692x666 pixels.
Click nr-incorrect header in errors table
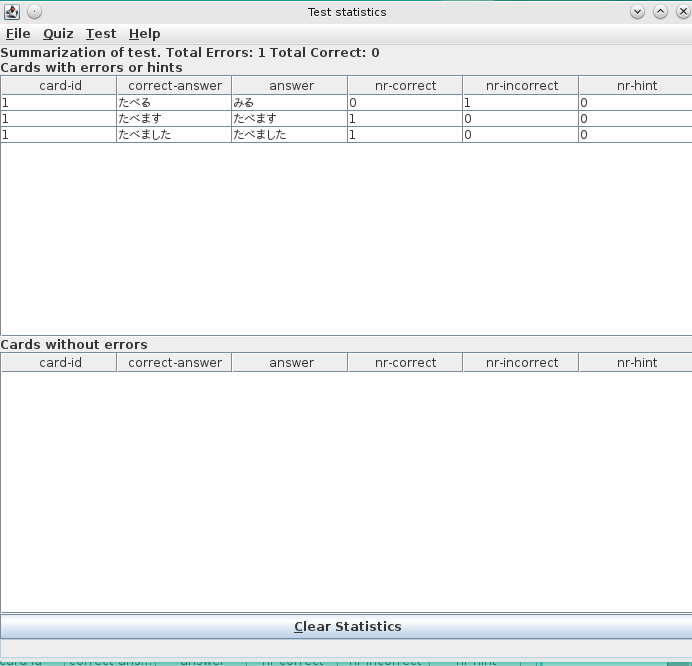pyautogui.click(x=521, y=85)
